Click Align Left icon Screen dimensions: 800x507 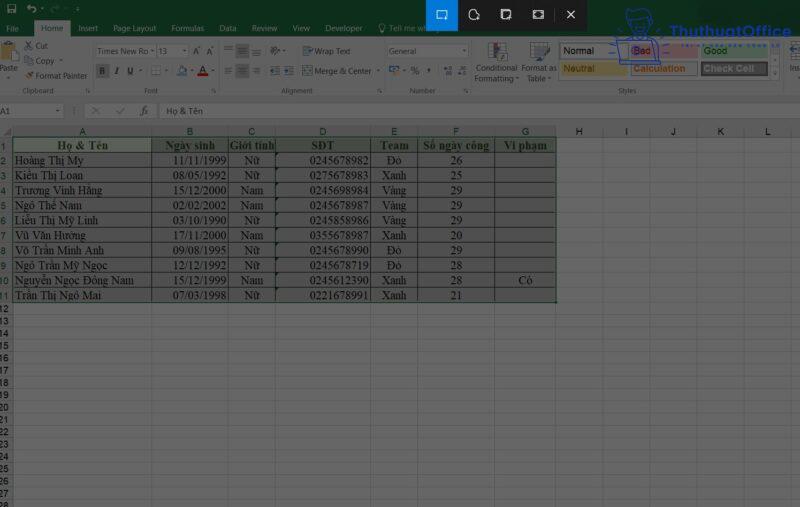tap(229, 71)
